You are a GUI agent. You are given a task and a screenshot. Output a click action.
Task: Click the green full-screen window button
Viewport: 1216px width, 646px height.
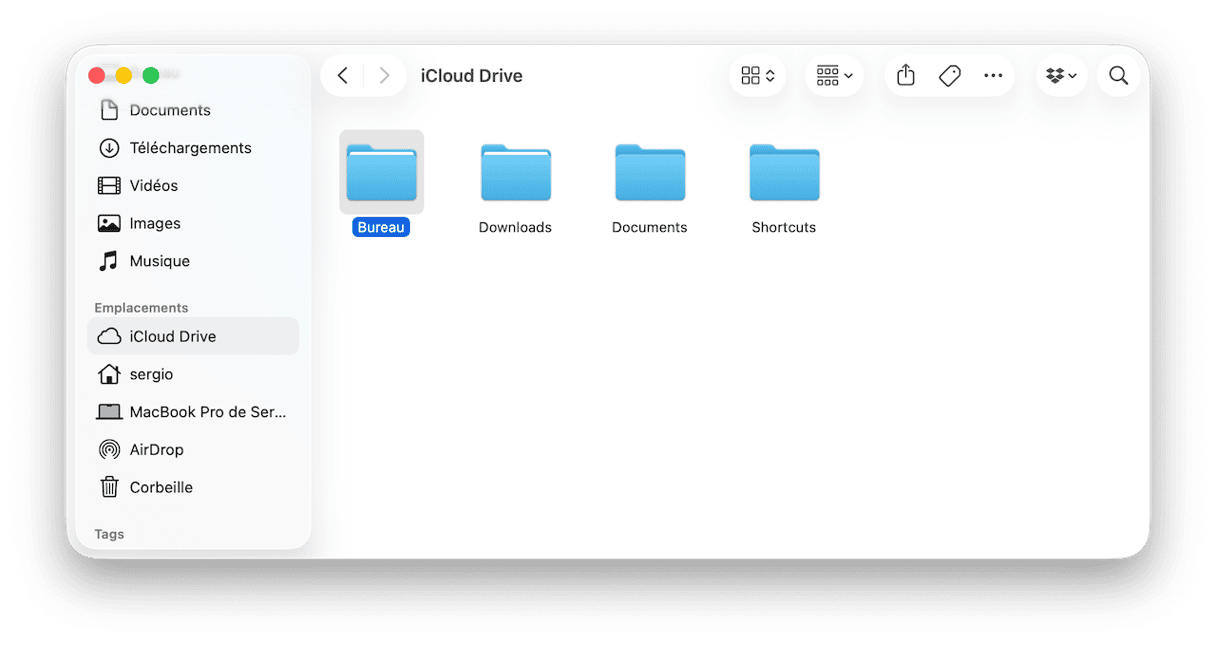pyautogui.click(x=151, y=76)
